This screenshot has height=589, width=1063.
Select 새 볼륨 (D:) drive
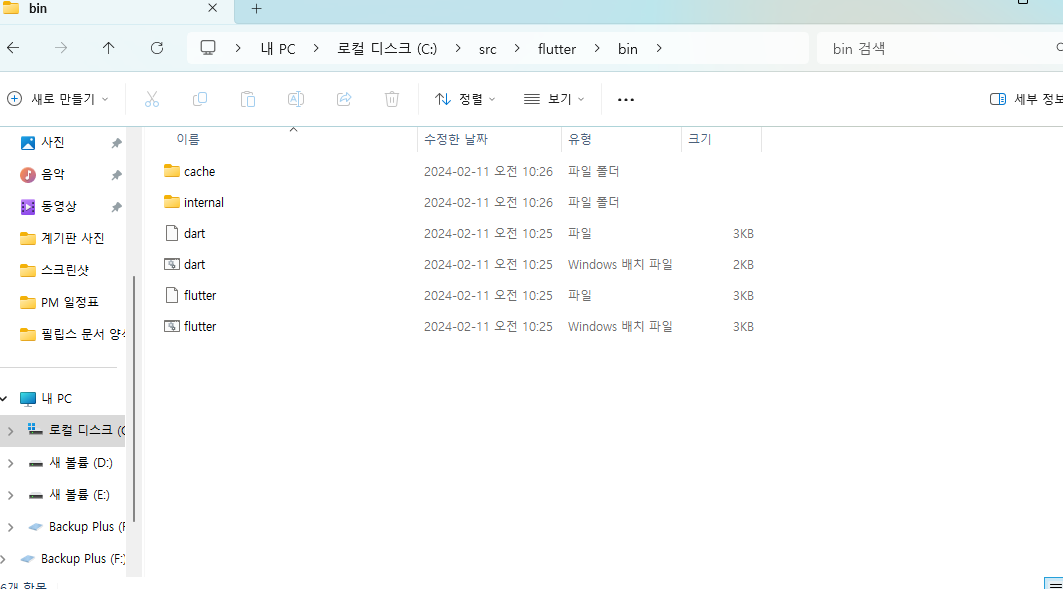pyautogui.click(x=80, y=463)
